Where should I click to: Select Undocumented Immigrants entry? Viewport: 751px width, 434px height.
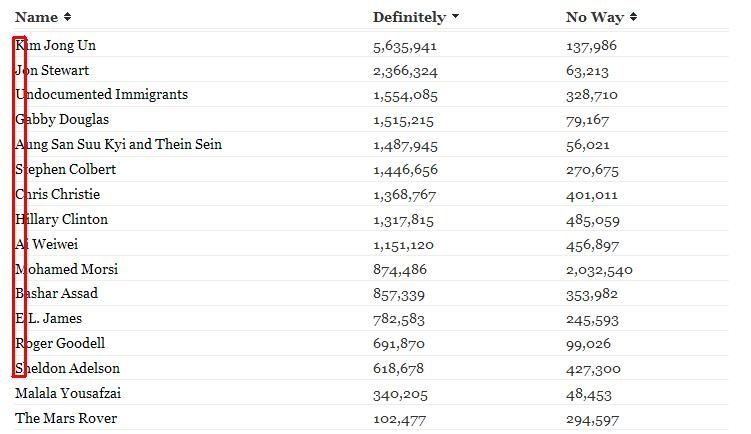coord(101,94)
